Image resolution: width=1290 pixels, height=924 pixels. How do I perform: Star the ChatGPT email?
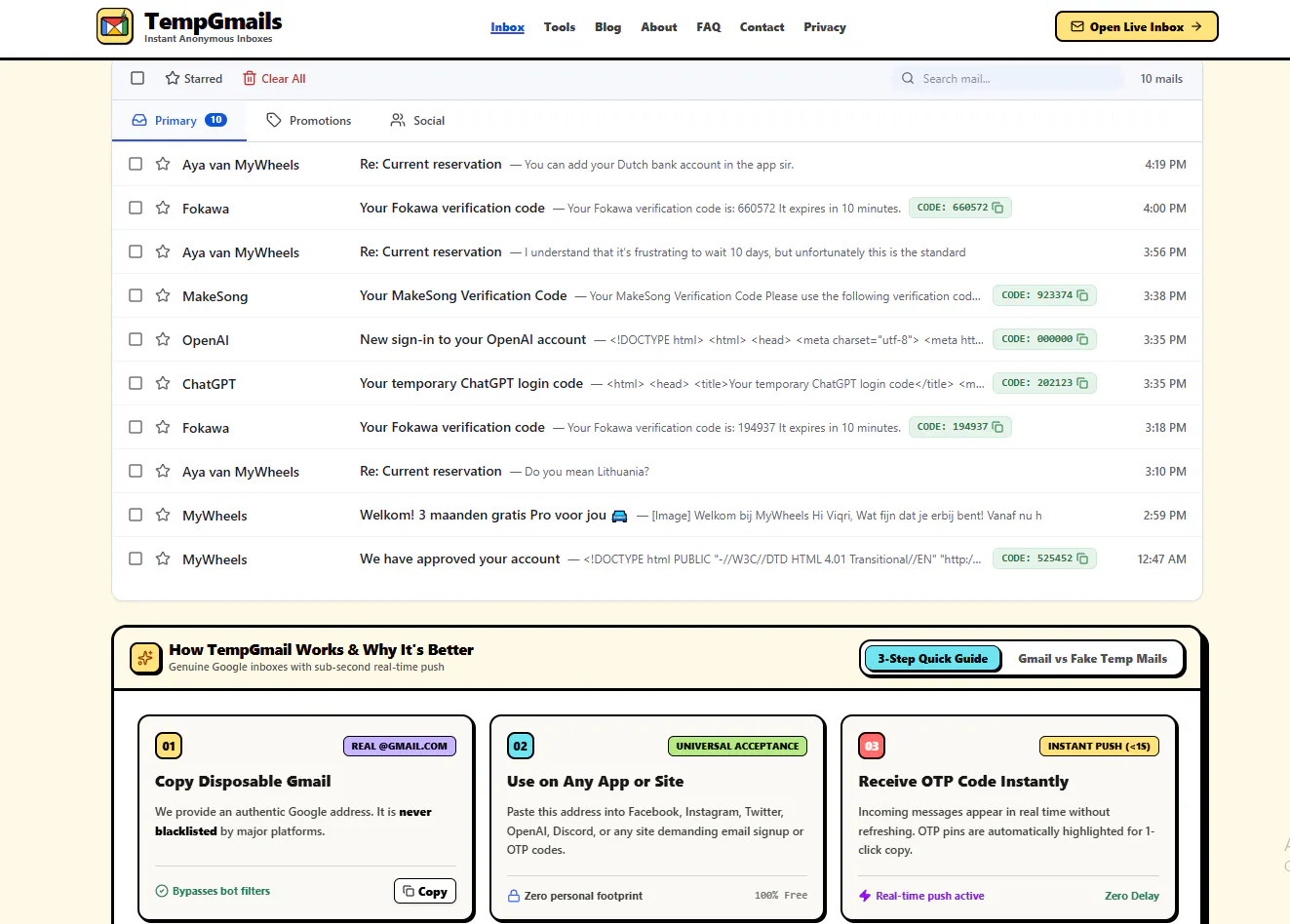point(163,383)
